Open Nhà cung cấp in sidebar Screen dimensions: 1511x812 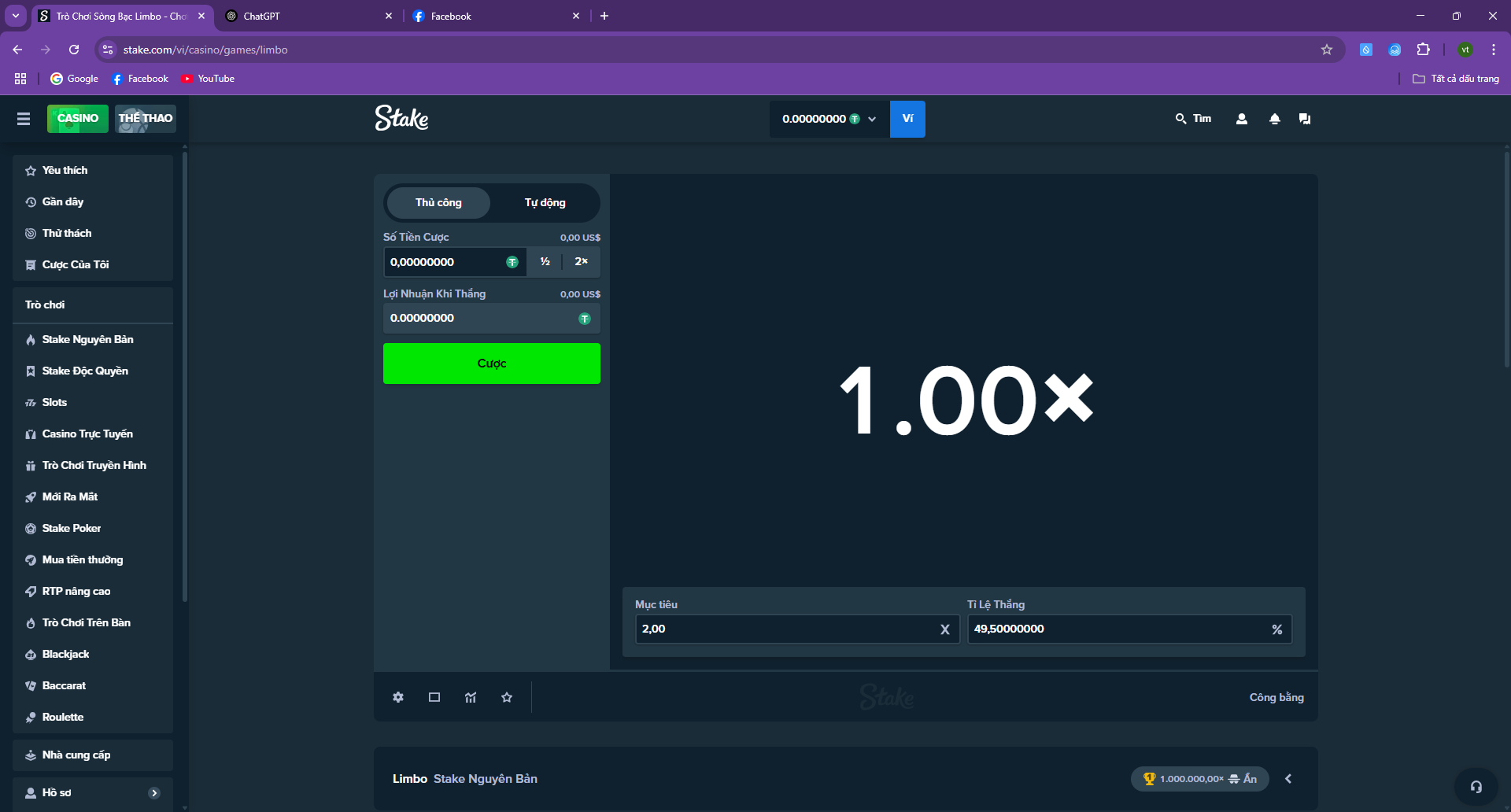(93, 755)
